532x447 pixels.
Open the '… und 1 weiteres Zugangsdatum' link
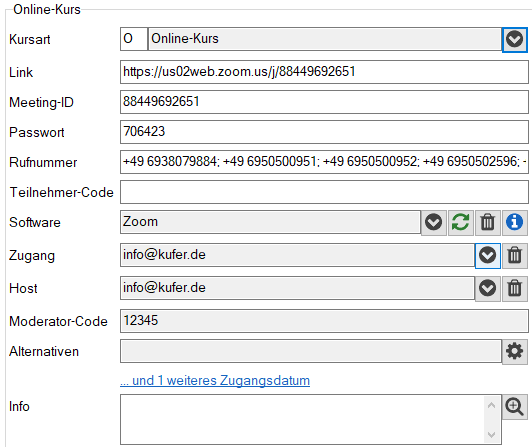pos(215,380)
